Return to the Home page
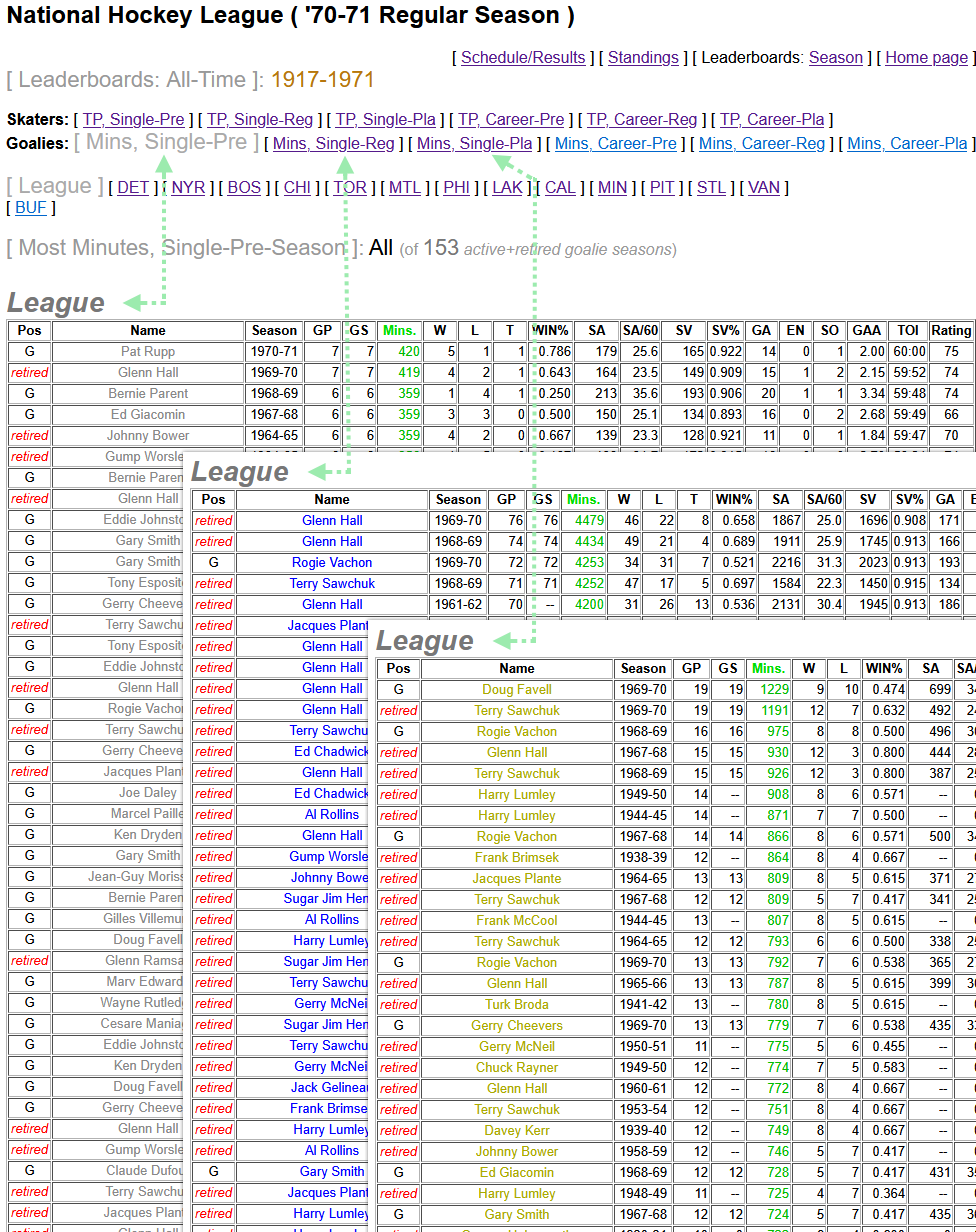976x1232 pixels. pos(927,58)
